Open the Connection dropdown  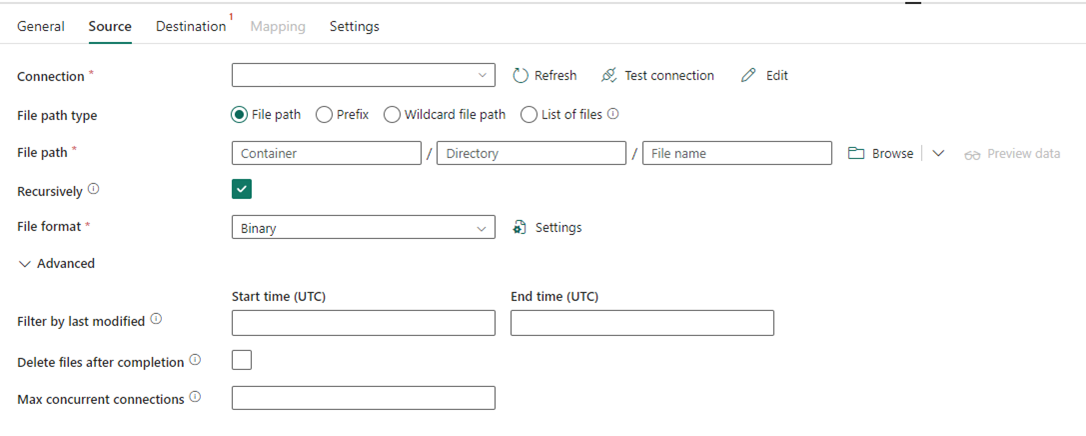(363, 76)
